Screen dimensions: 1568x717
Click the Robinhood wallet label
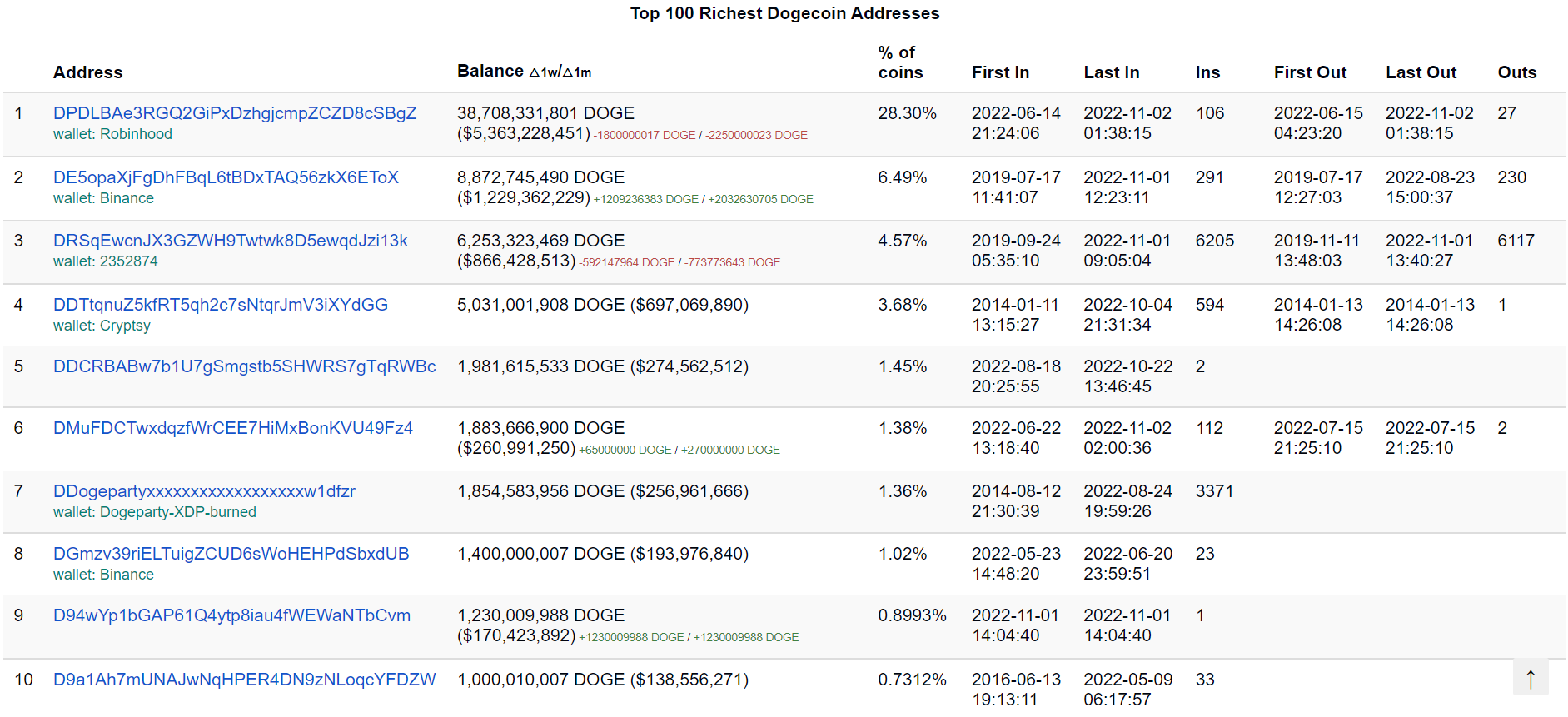pos(136,134)
